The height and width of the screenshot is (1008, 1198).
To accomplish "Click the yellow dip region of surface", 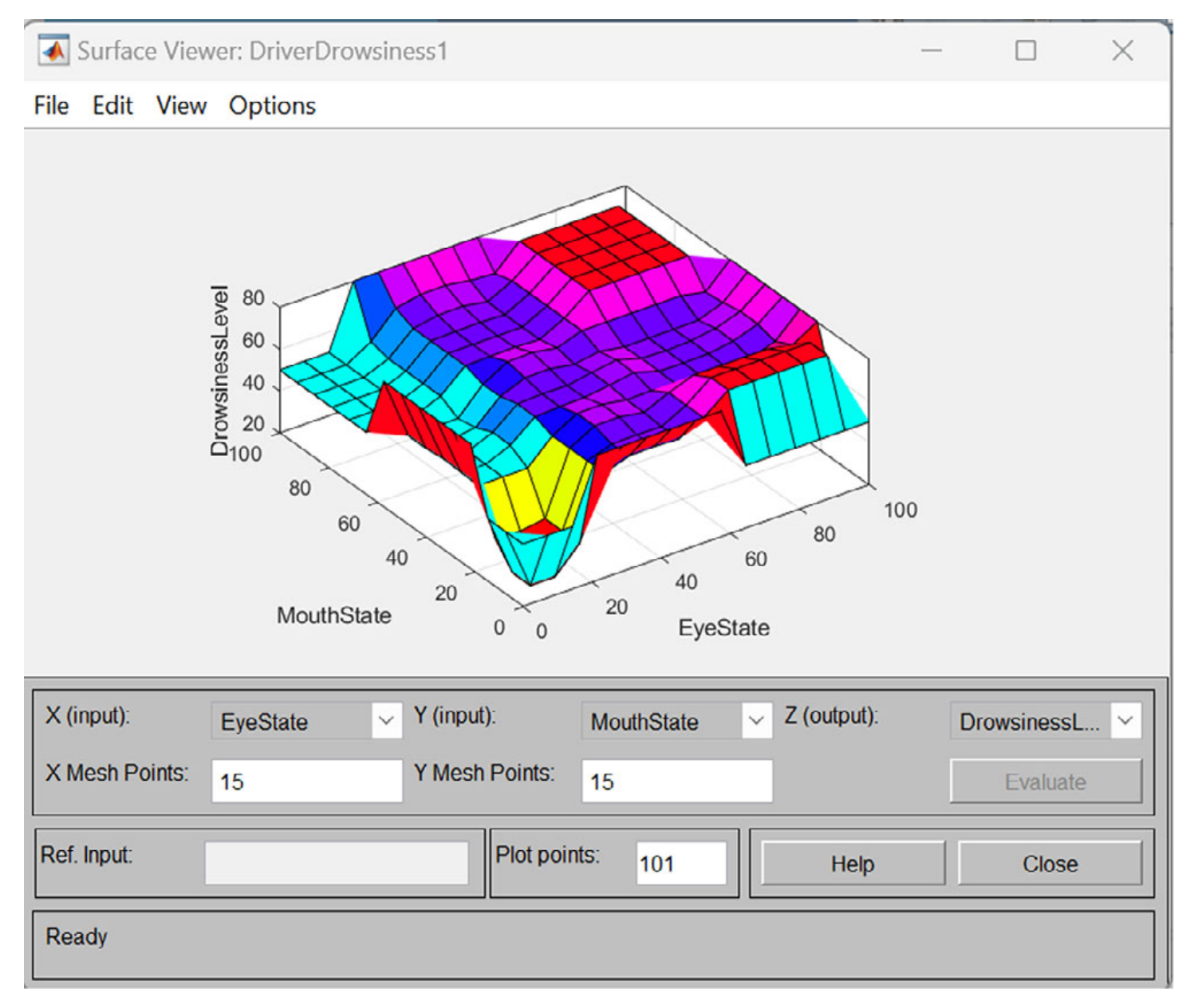I will [x=542, y=490].
